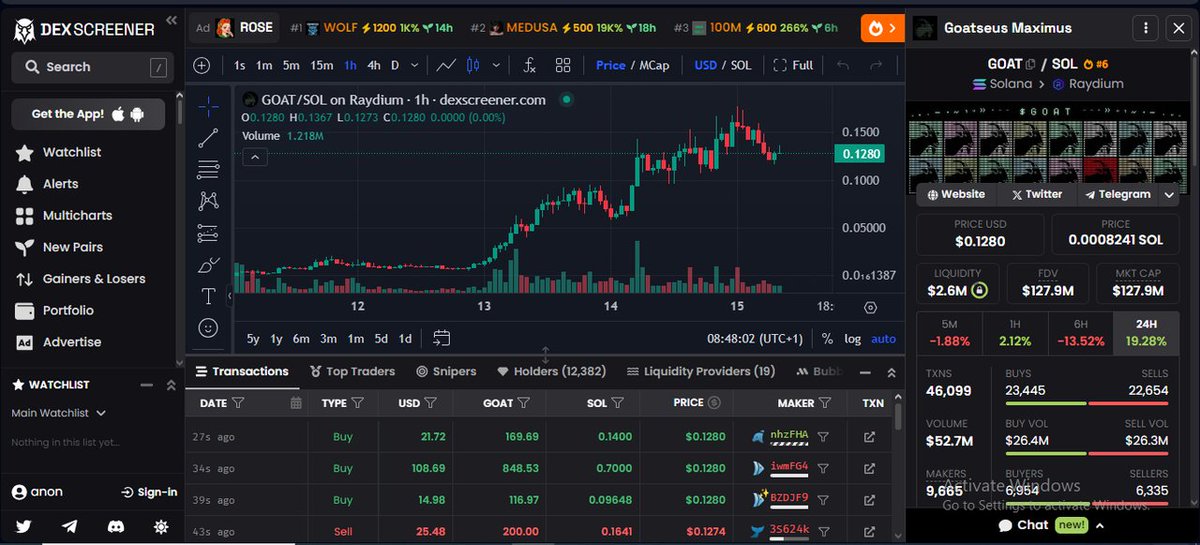Open the MAKER column filter
The height and width of the screenshot is (545, 1200).
(825, 403)
